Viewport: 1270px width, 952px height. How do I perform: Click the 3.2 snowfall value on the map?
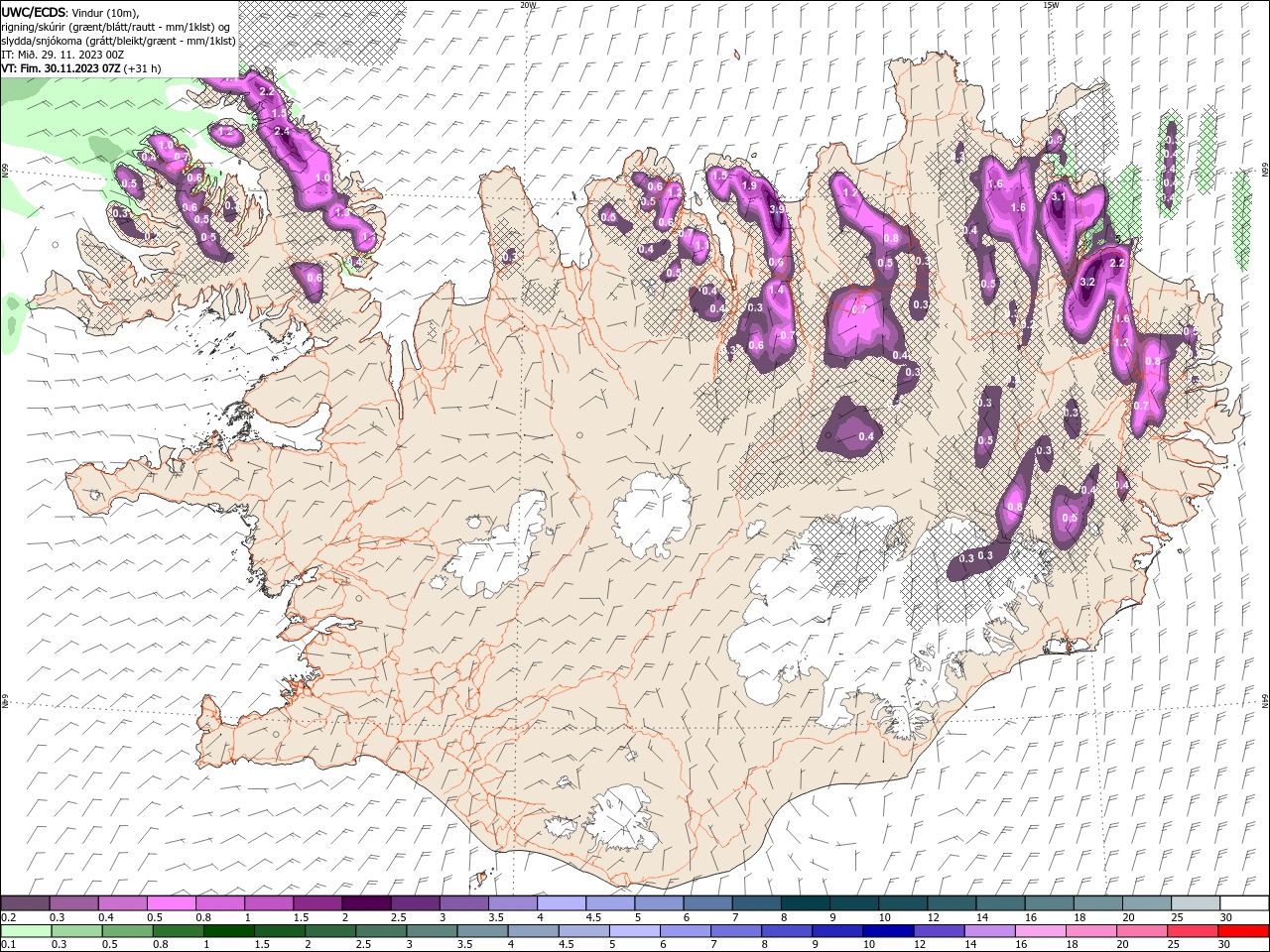1086,282
